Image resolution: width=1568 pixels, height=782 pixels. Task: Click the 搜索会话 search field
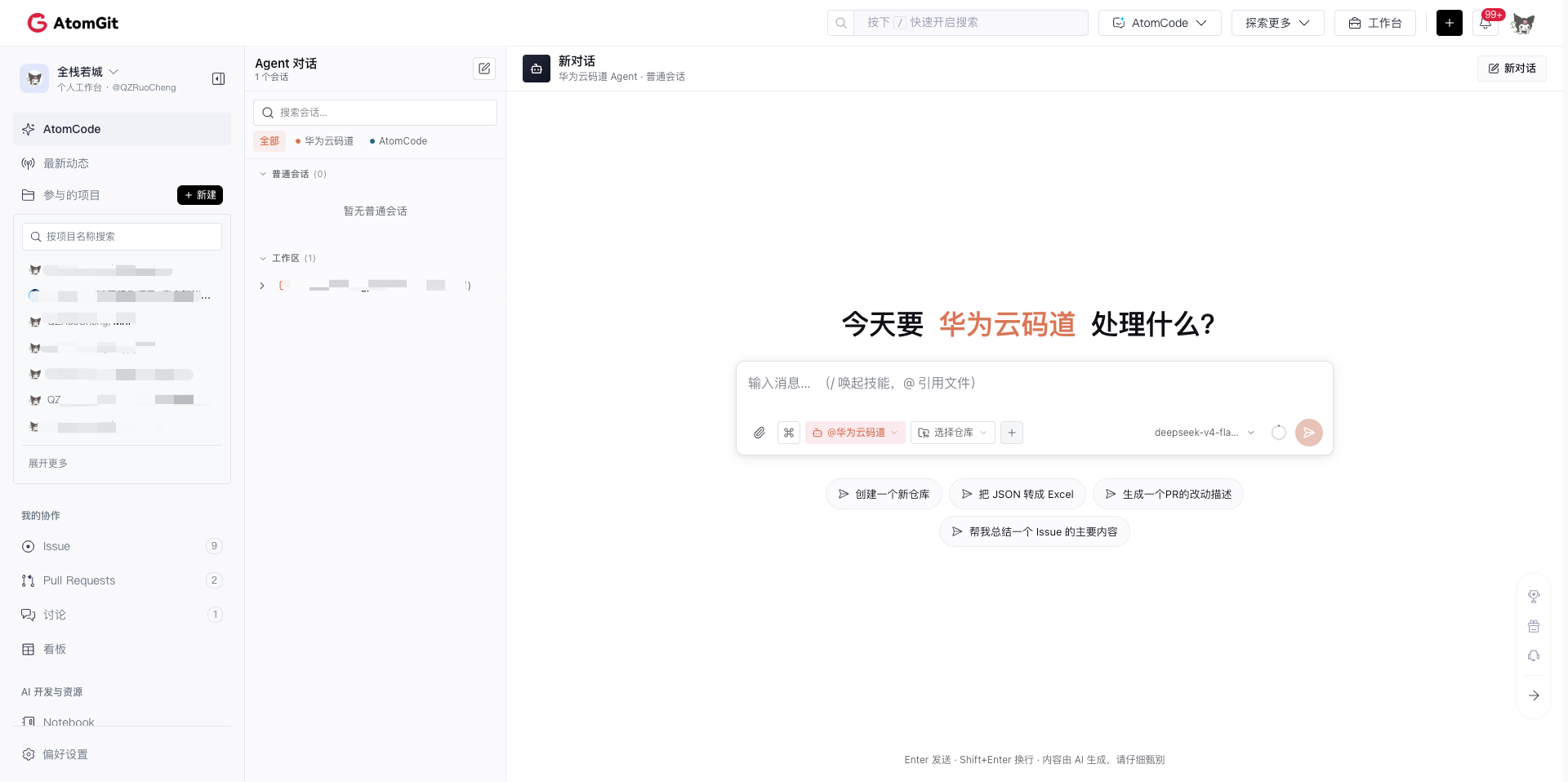pyautogui.click(x=375, y=113)
